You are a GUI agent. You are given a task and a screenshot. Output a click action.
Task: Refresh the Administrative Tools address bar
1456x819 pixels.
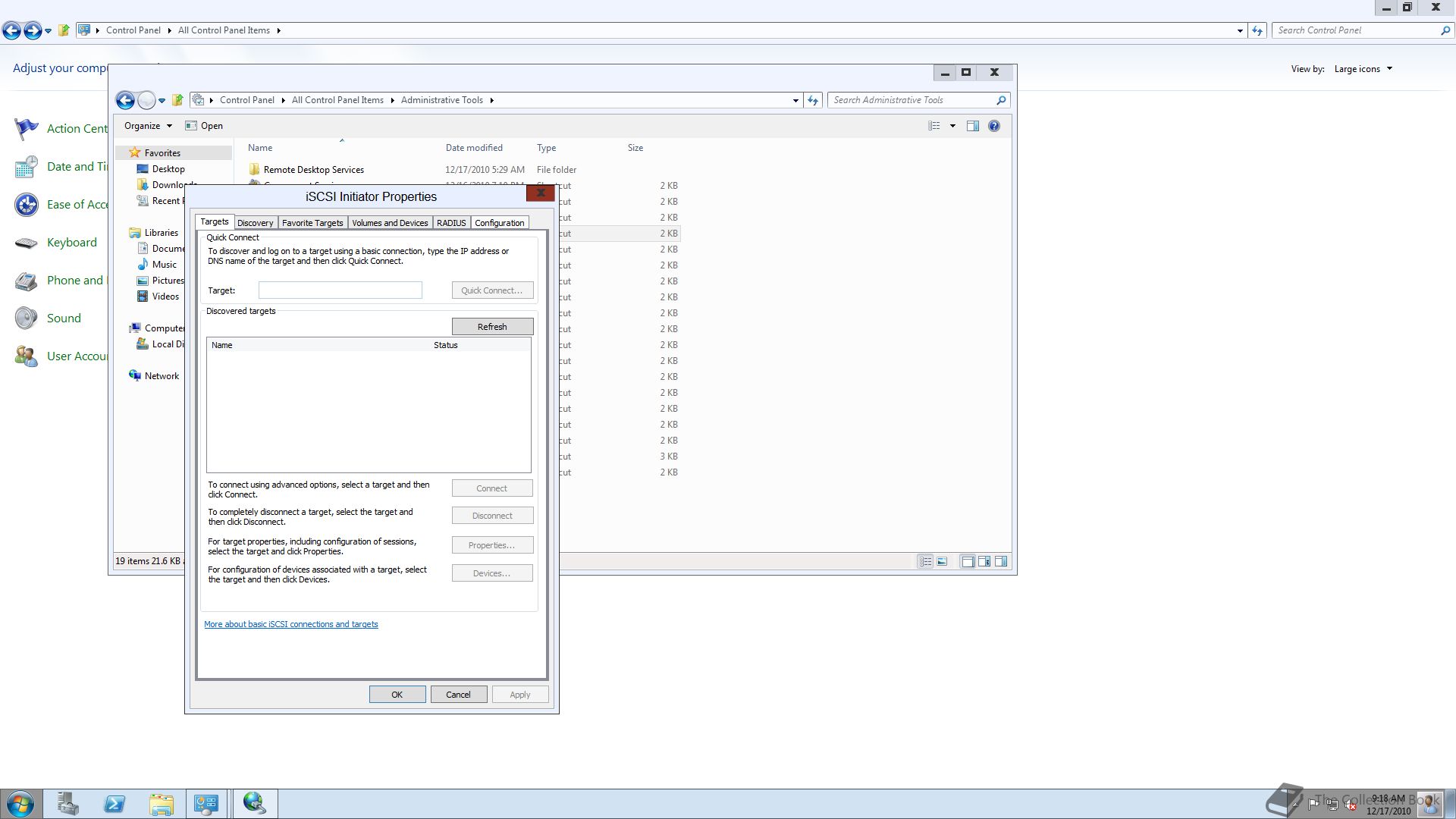(x=813, y=100)
